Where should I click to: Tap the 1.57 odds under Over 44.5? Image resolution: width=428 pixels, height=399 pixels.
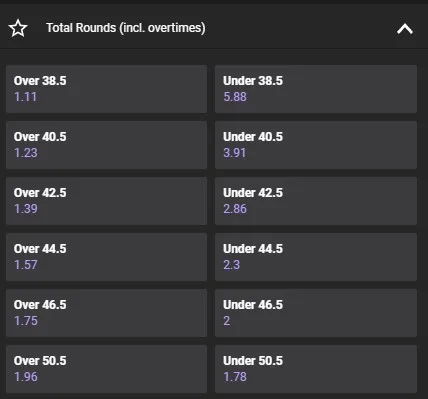coord(26,265)
